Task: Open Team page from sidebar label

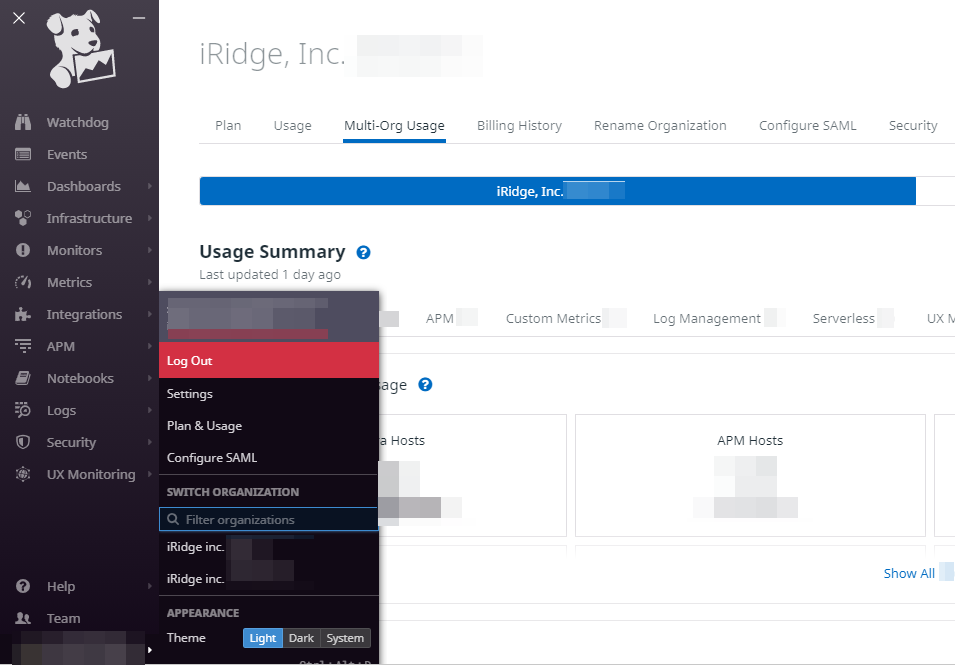Action: pos(63,618)
